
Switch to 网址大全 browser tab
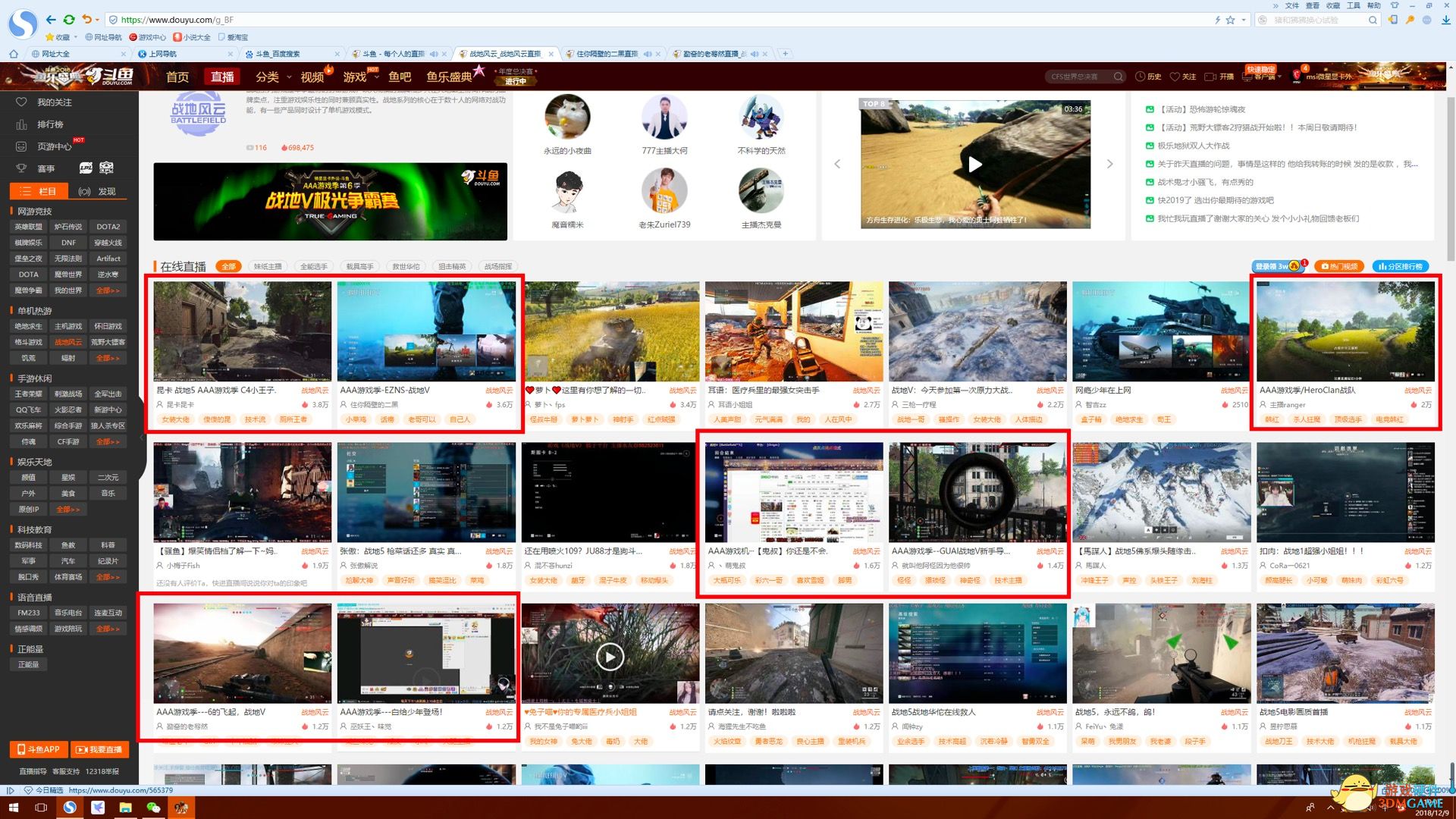78,54
